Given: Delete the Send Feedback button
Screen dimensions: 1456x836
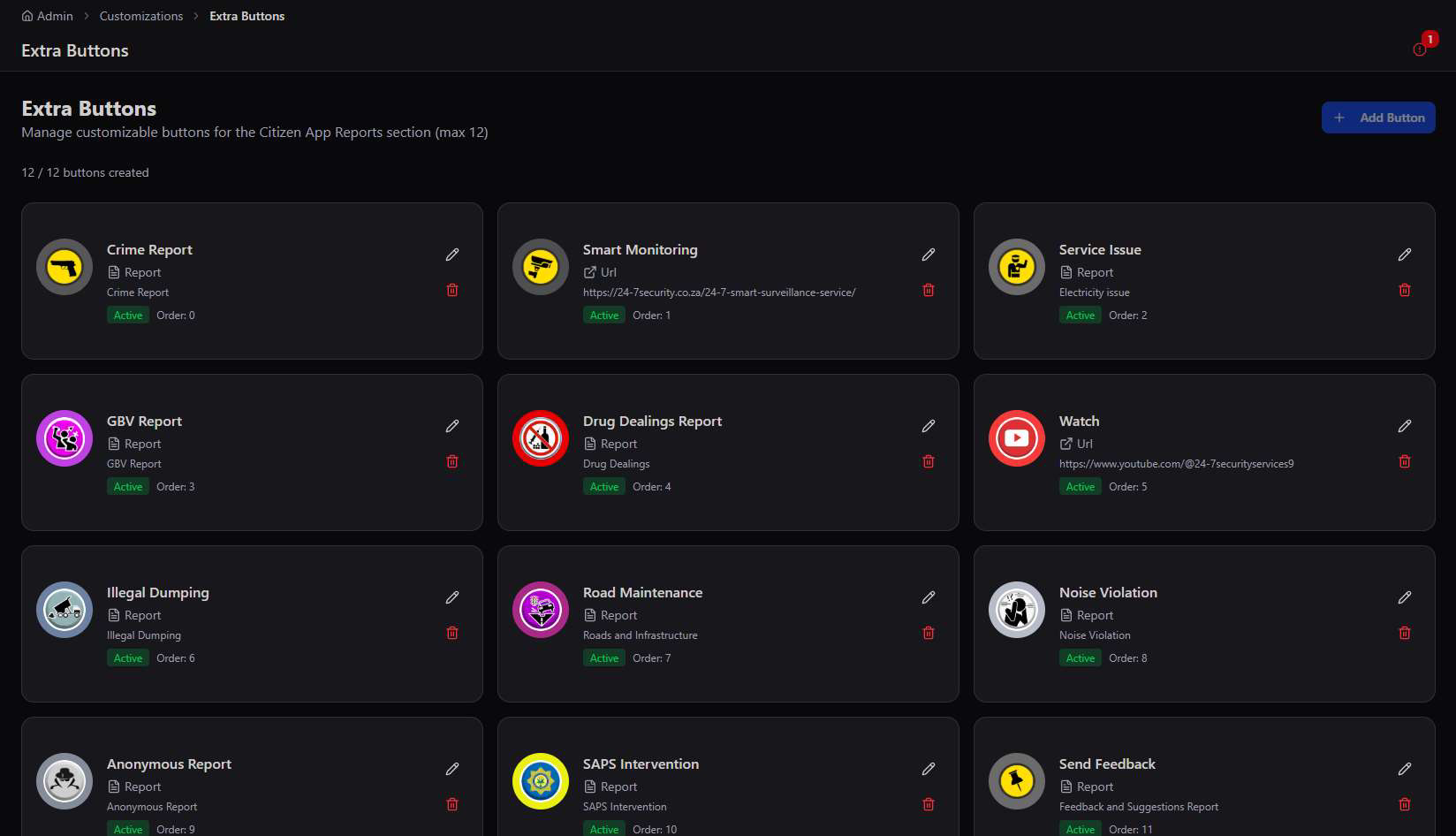Looking at the screenshot, I should point(1405,804).
